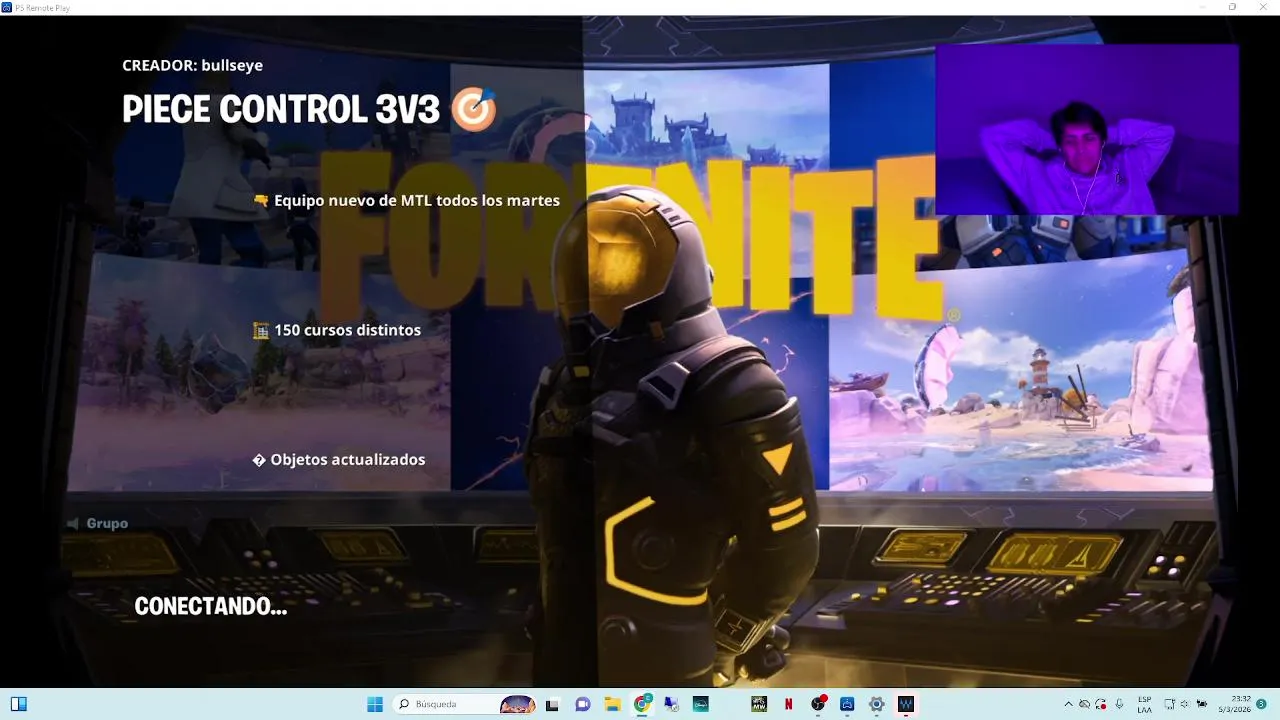Open the Windows Start menu
The width and height of the screenshot is (1280, 720).
pyautogui.click(x=375, y=704)
